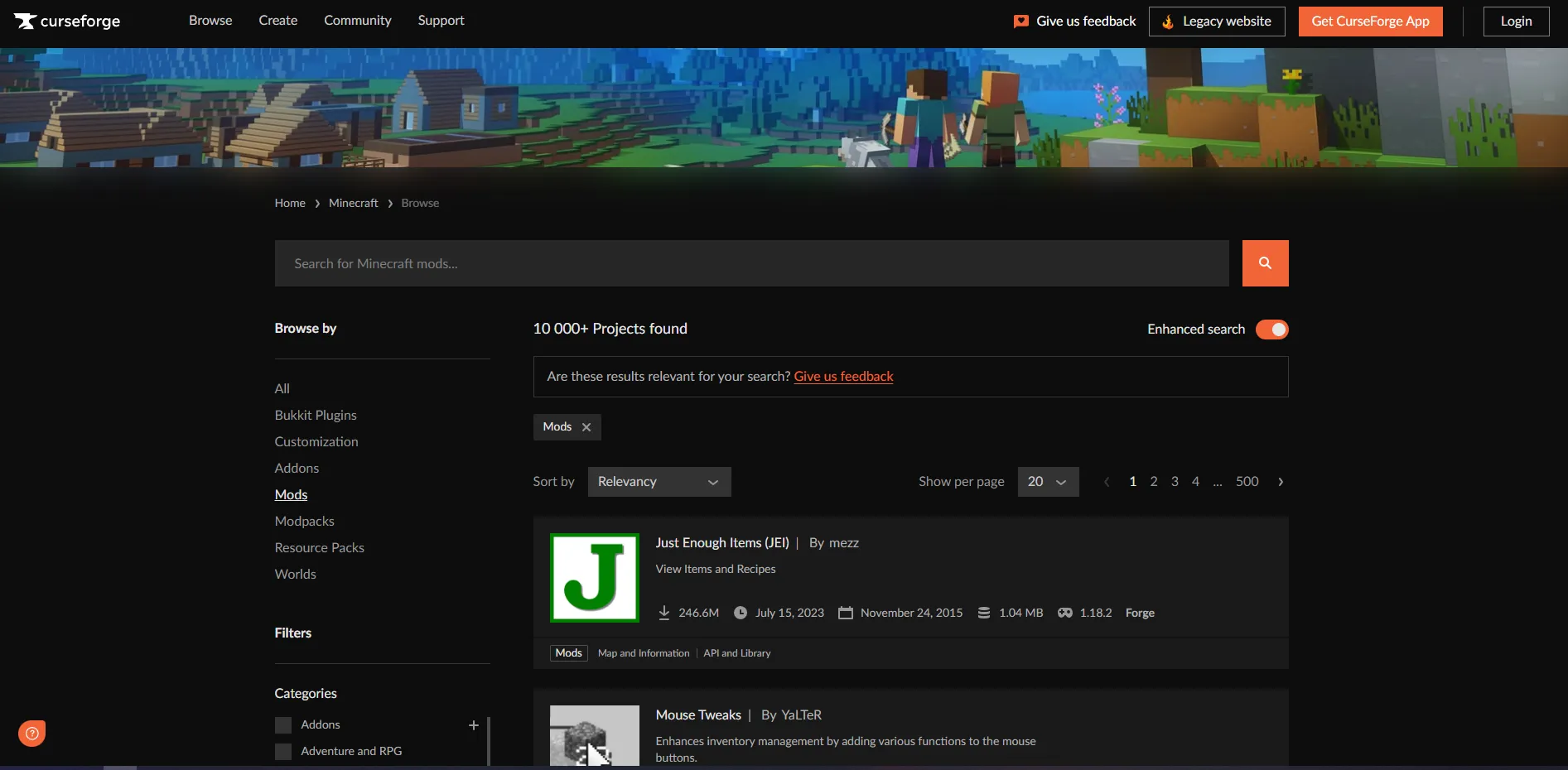Image resolution: width=1568 pixels, height=770 pixels.
Task: Open author YaLTeR profile
Action: pos(801,715)
